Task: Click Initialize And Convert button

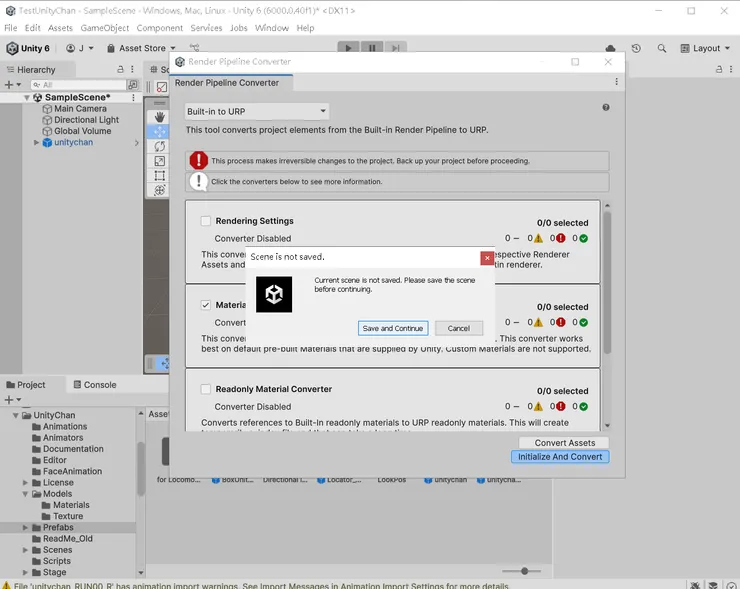Action: point(560,457)
